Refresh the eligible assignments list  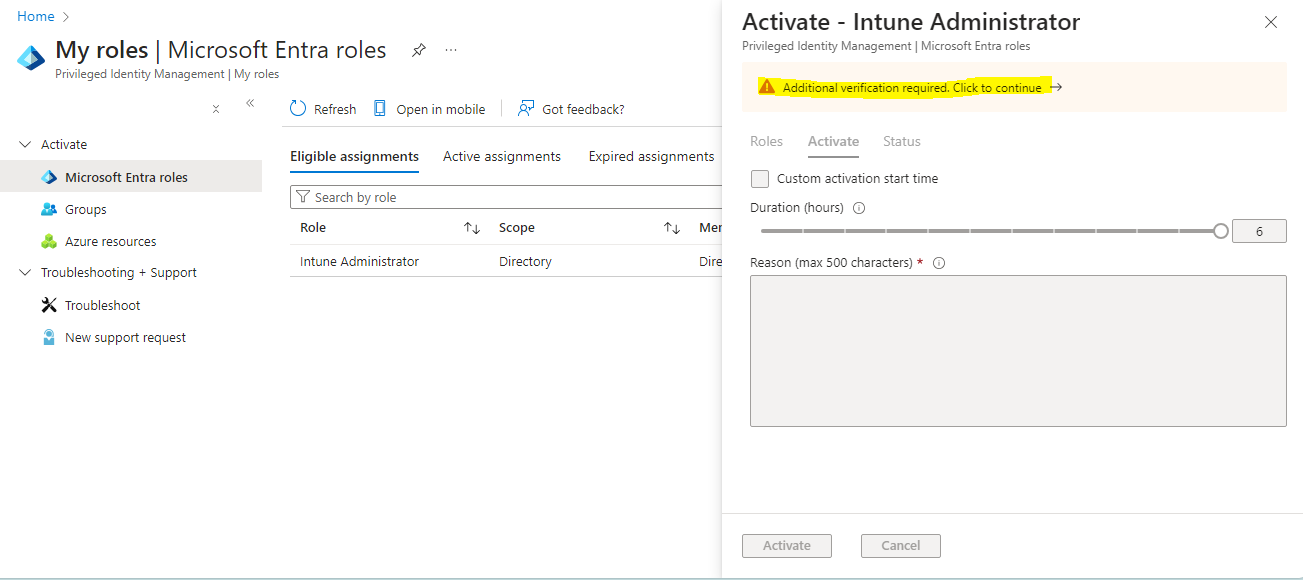tap(322, 108)
